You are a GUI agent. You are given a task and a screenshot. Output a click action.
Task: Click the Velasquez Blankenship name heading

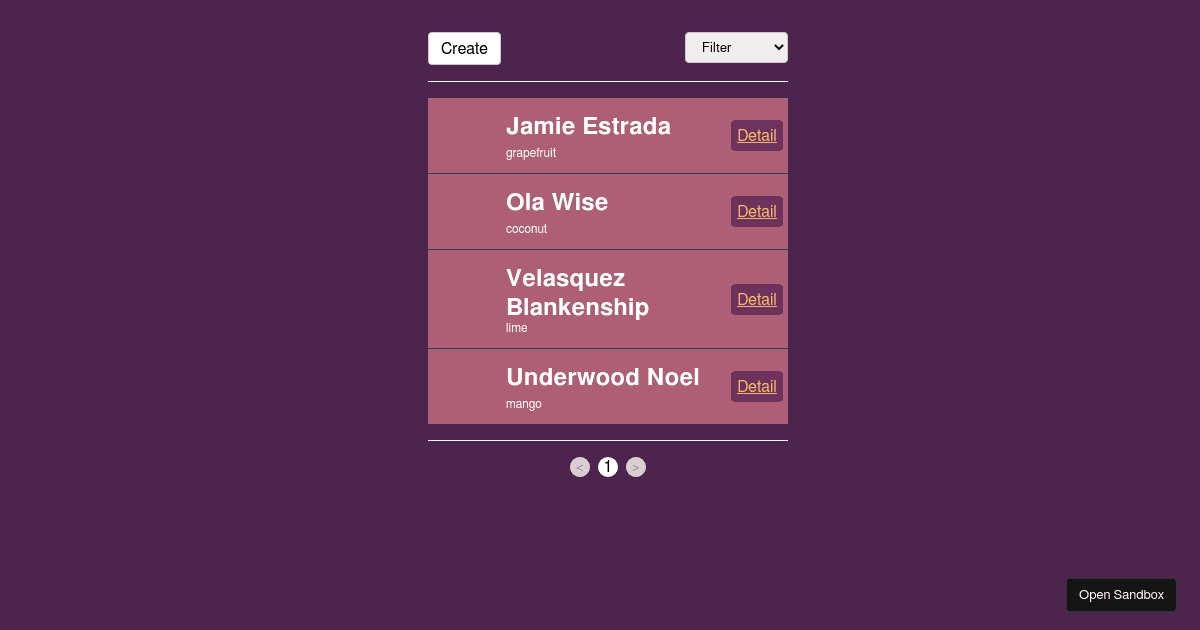(577, 292)
